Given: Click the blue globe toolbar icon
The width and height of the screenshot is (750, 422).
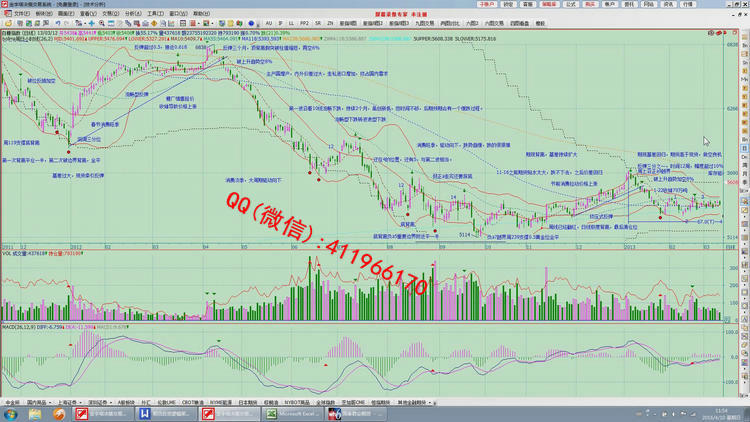Looking at the screenshot, I should (251, 23).
